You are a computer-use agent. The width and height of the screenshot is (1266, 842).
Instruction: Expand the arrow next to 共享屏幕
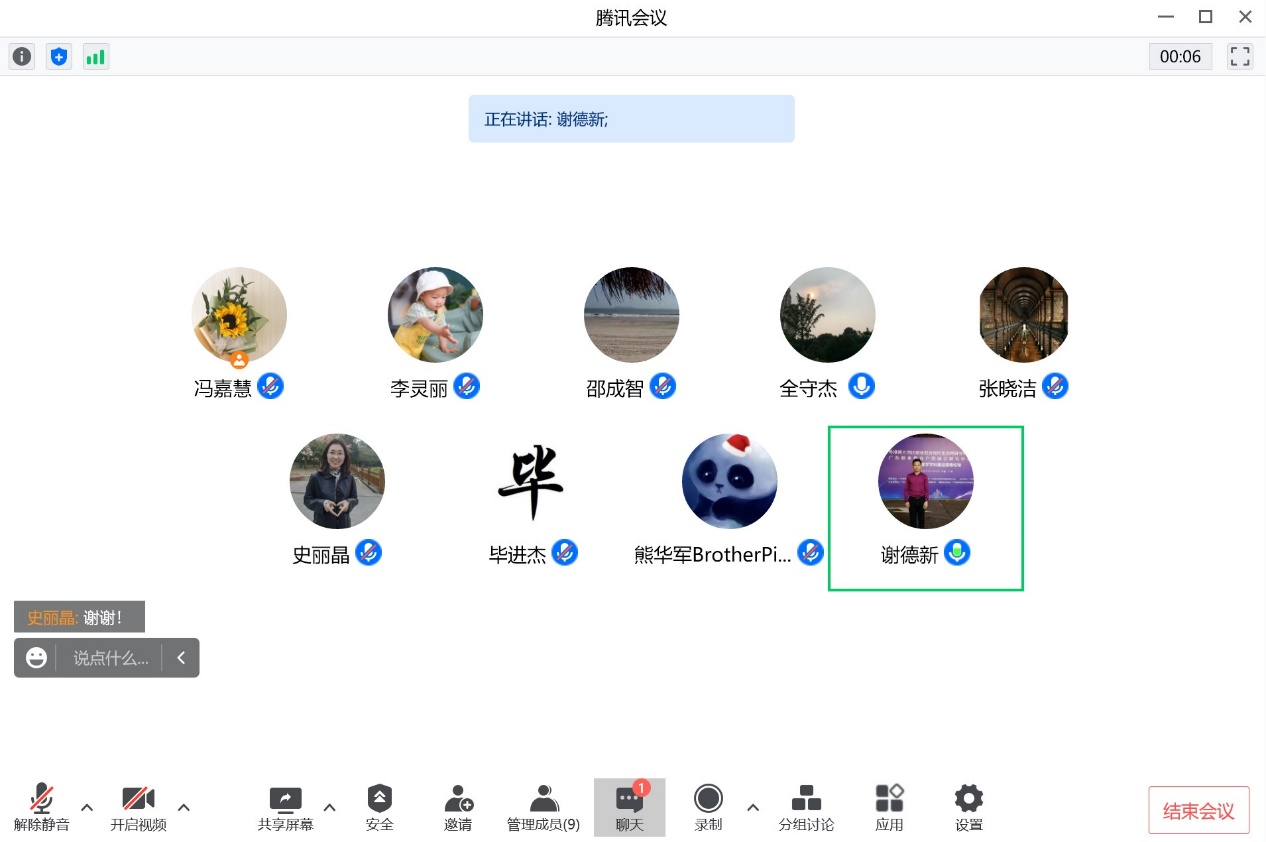click(x=330, y=808)
